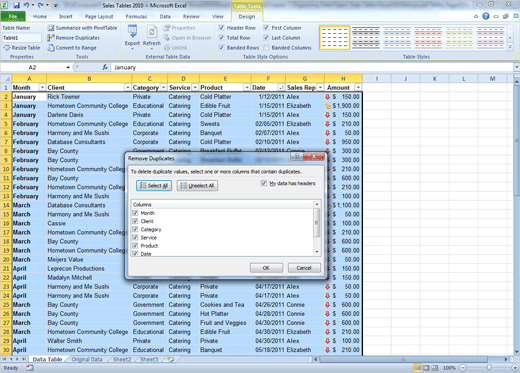Click the fx insert function icon
520x373 pixels.
tap(105, 67)
